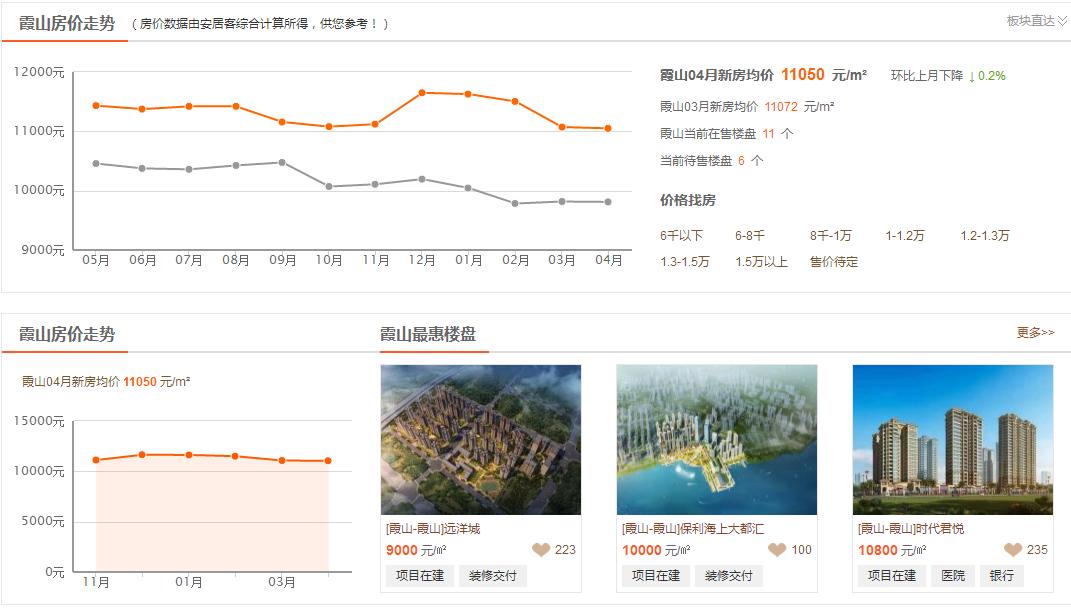1071x611 pixels.
Task: Select the 1-1.2万 price range
Action: [905, 234]
